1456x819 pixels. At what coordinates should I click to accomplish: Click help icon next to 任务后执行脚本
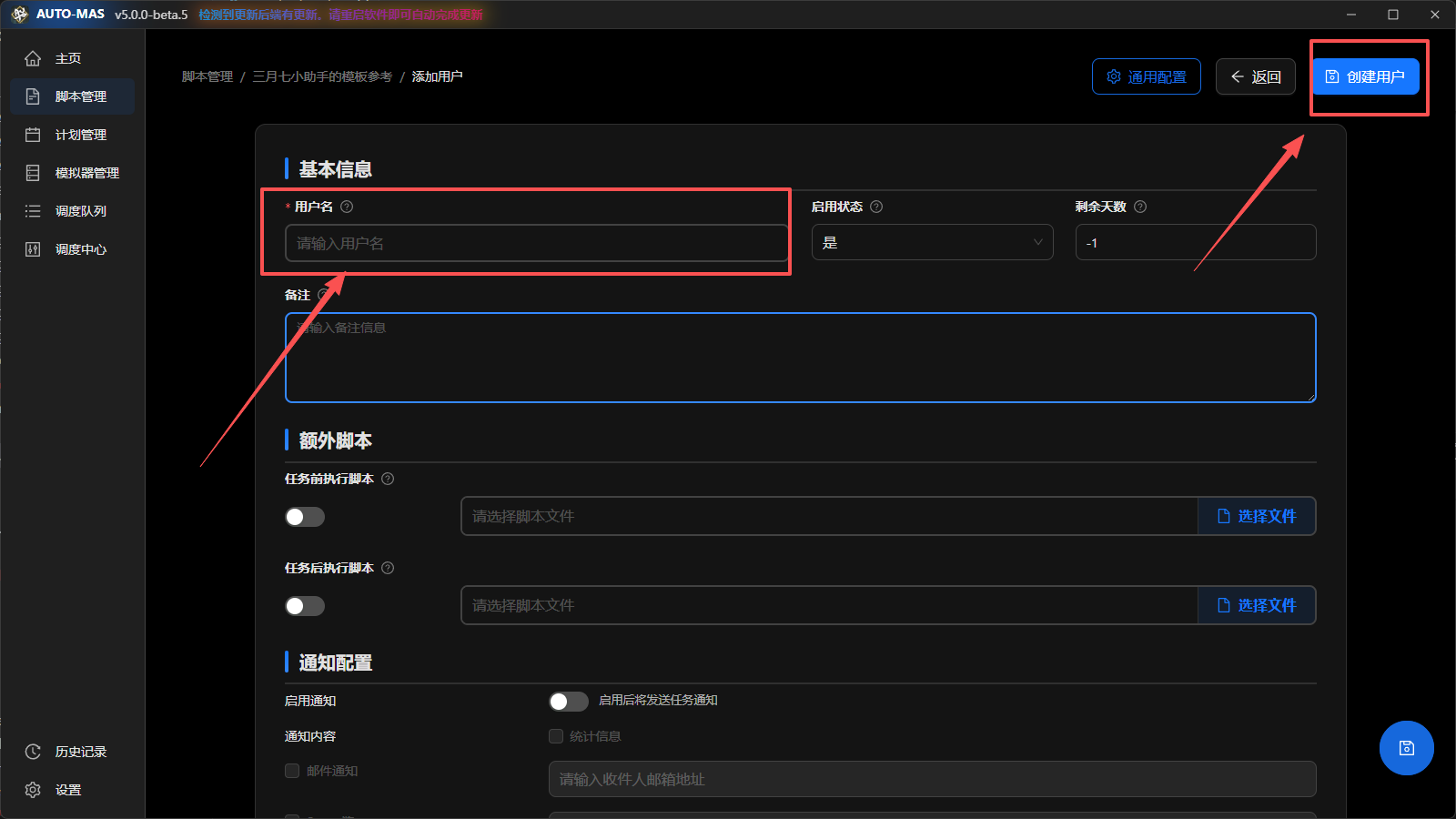tap(388, 568)
